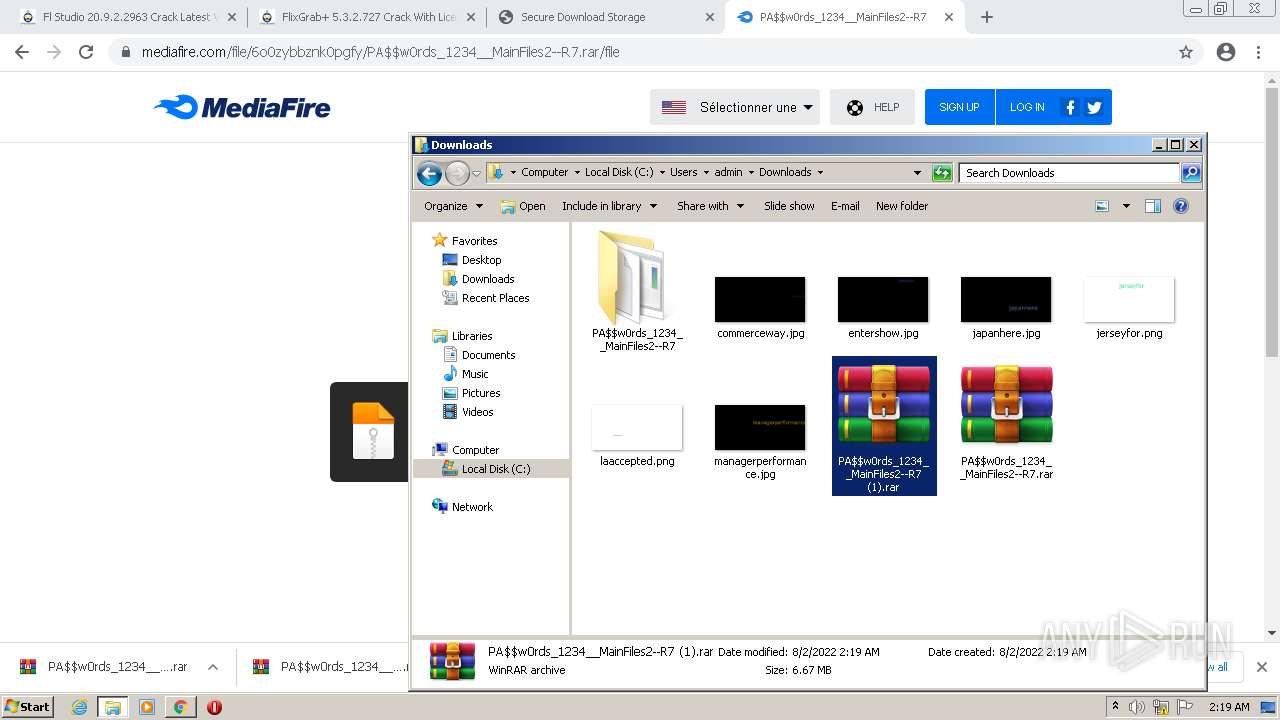Viewport: 1280px width, 720px height.
Task: Click the Search Downloads field
Action: pyautogui.click(x=1069, y=173)
